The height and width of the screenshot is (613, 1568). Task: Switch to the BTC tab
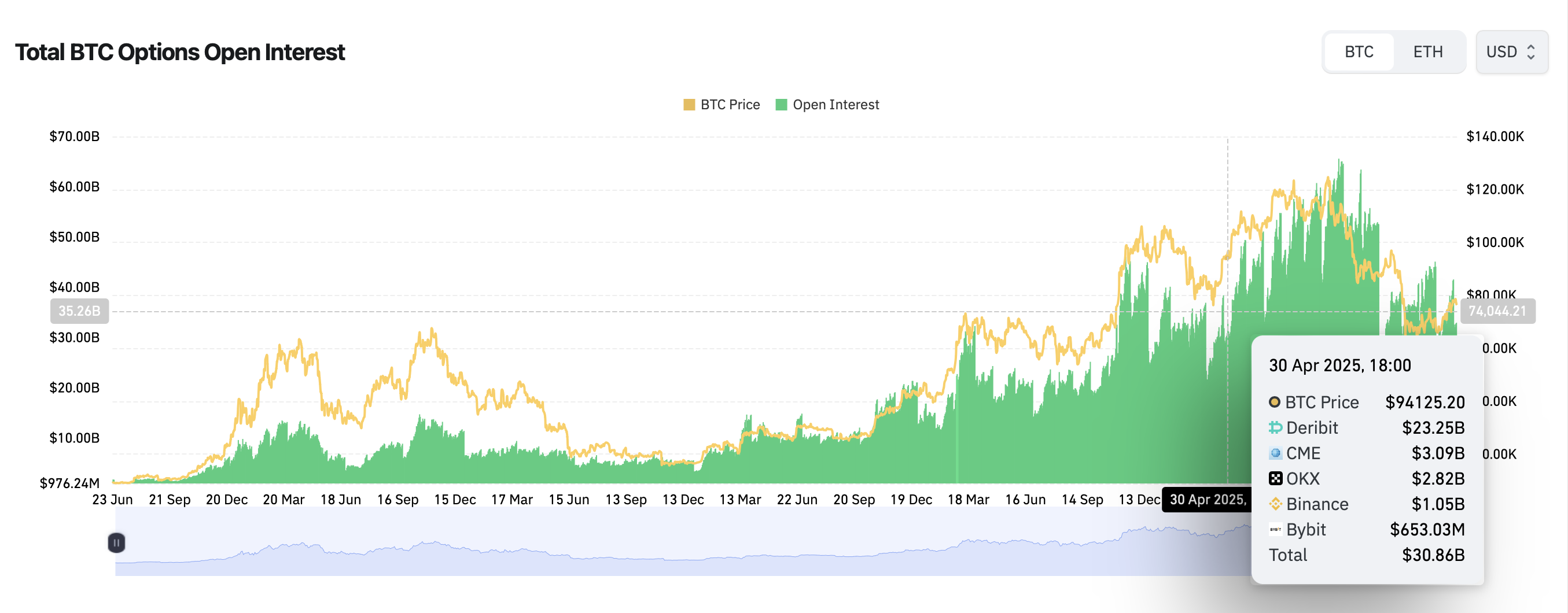pos(1359,52)
